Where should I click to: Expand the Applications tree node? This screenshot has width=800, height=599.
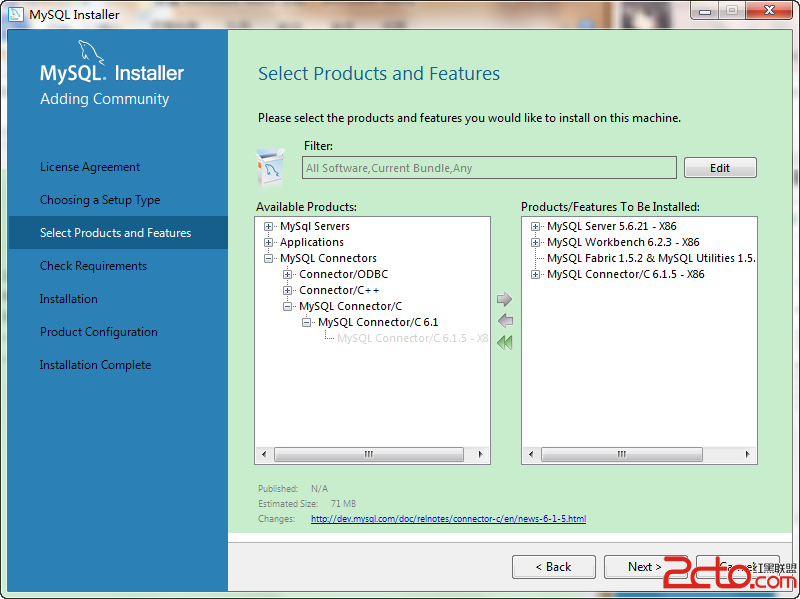point(268,242)
